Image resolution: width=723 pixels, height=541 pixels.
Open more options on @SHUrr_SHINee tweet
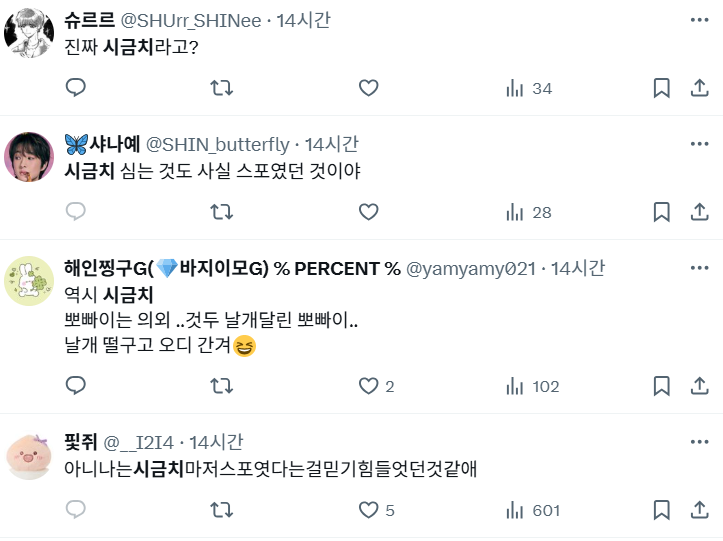pyautogui.click(x=698, y=19)
